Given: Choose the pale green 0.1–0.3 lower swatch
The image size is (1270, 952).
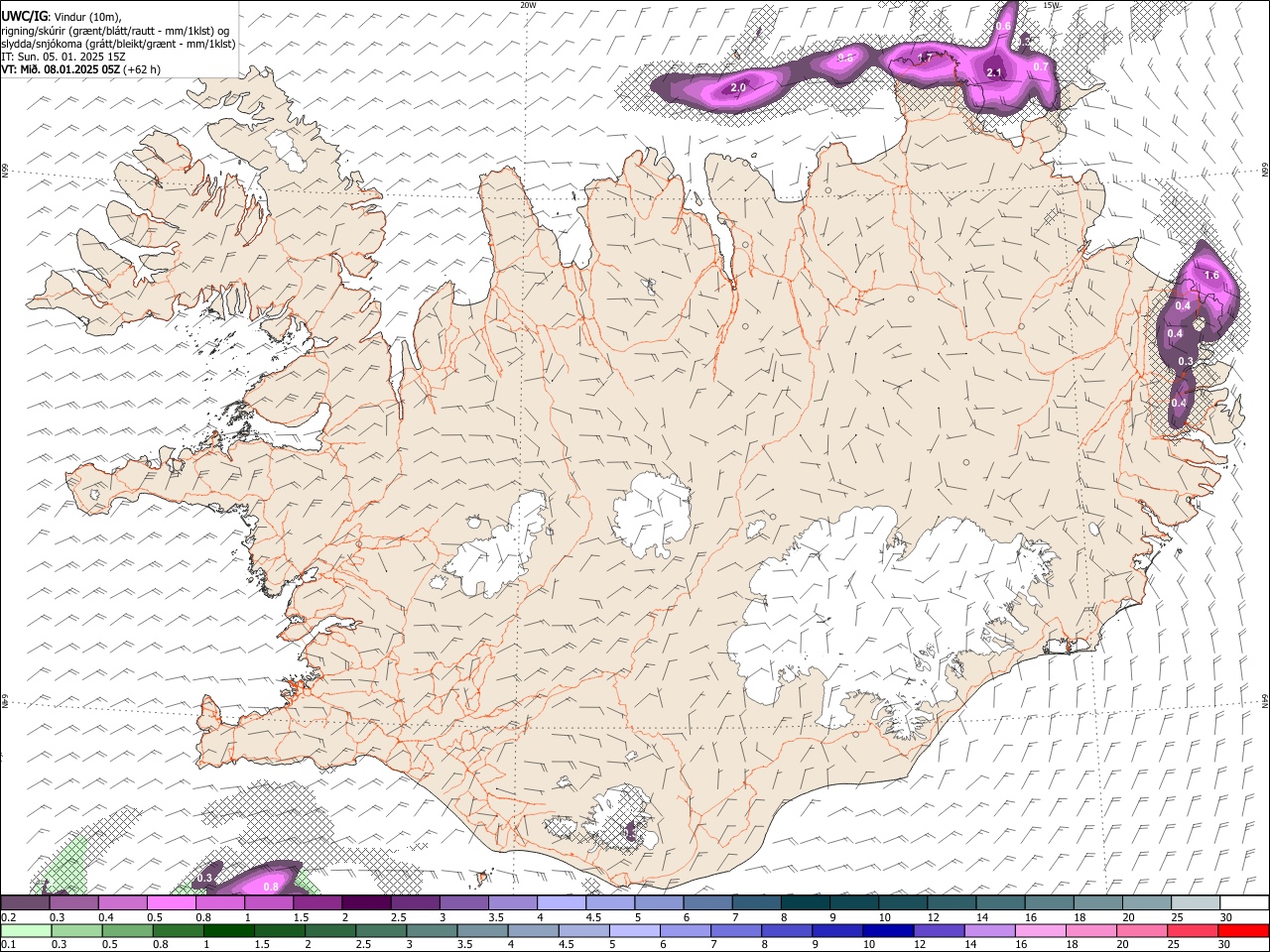Looking at the screenshot, I should pyautogui.click(x=26, y=931).
